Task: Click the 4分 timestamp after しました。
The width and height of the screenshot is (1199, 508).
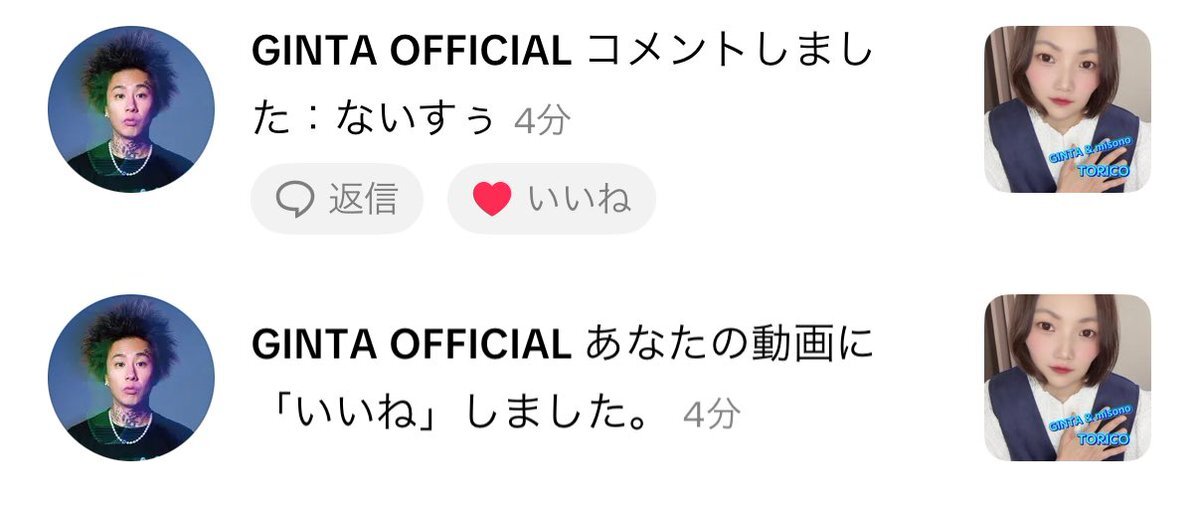Action: [x=712, y=414]
